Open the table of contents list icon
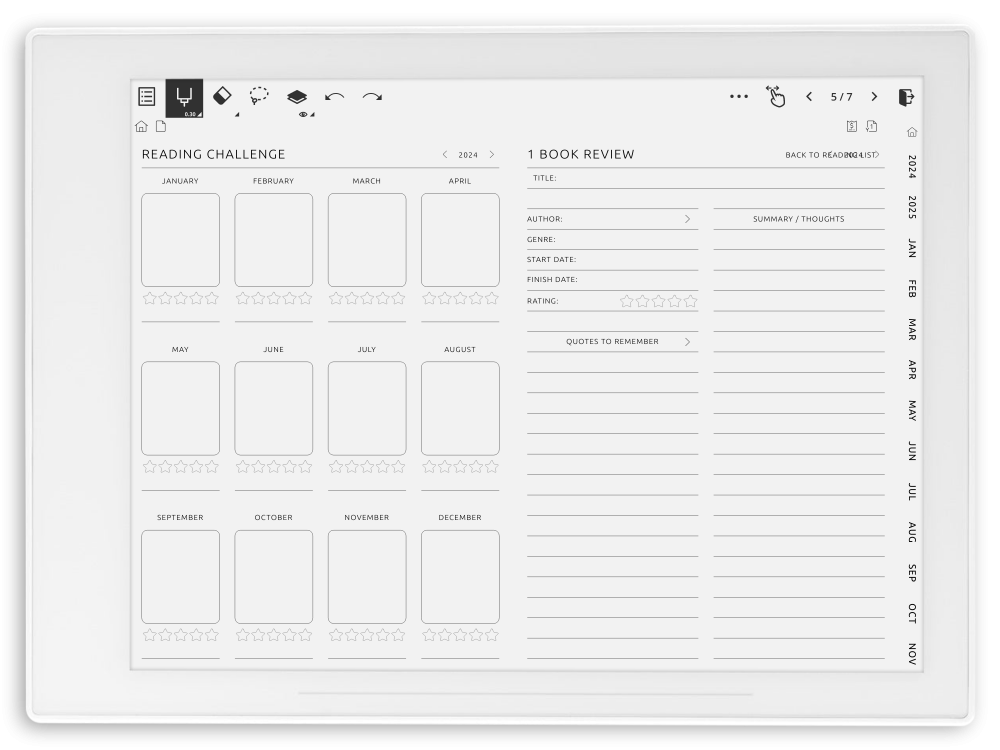Image resolution: width=1000 pixels, height=750 pixels. [x=147, y=96]
